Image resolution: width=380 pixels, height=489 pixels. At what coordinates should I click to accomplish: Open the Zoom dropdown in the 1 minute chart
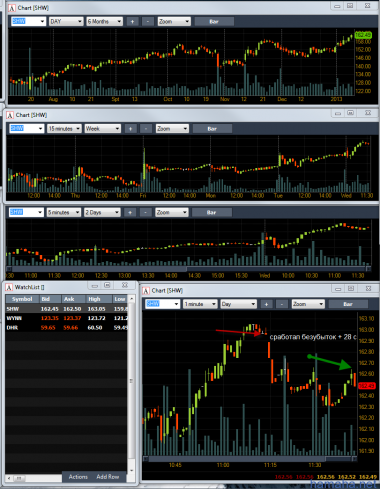coord(308,304)
